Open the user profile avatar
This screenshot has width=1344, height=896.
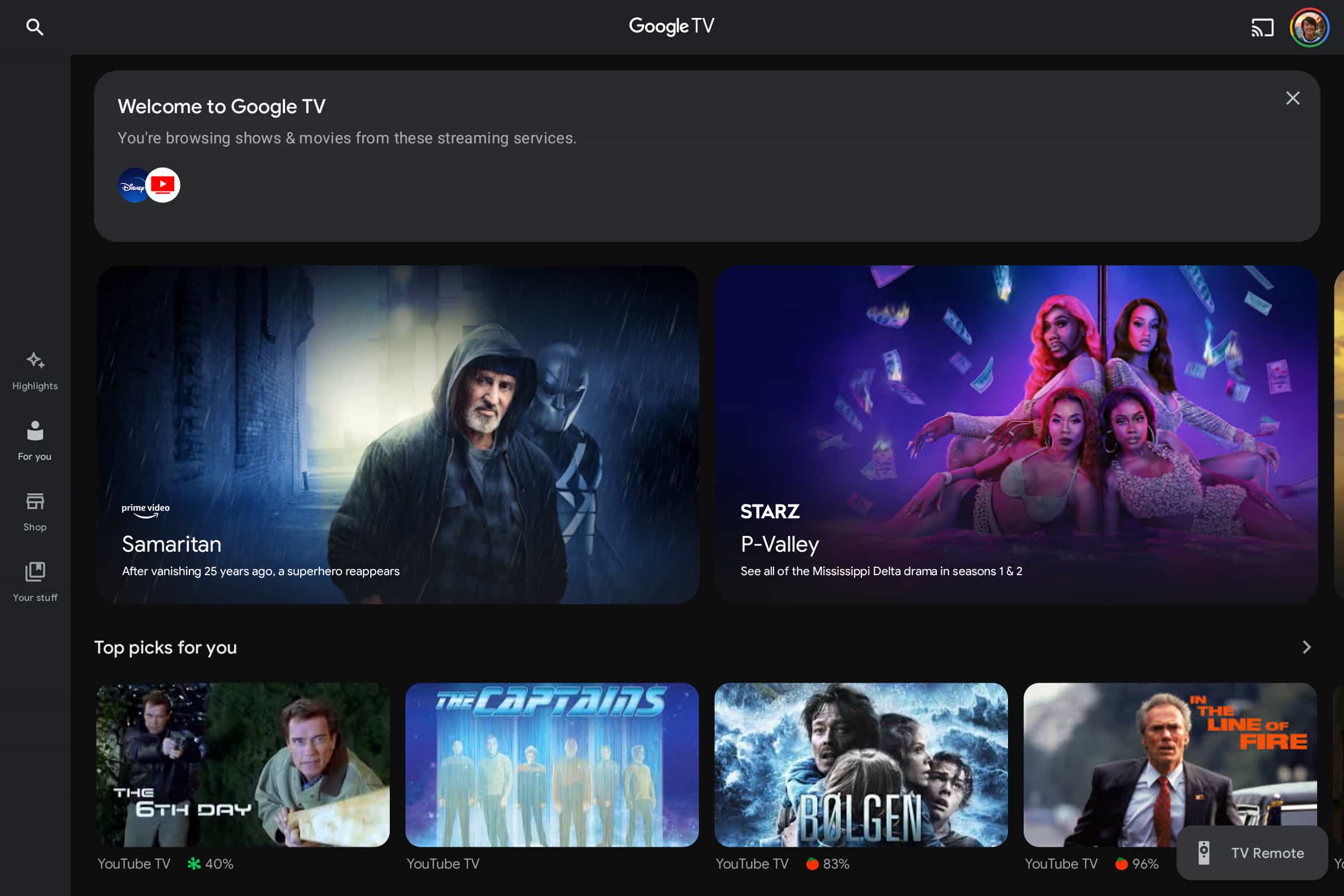(1309, 27)
